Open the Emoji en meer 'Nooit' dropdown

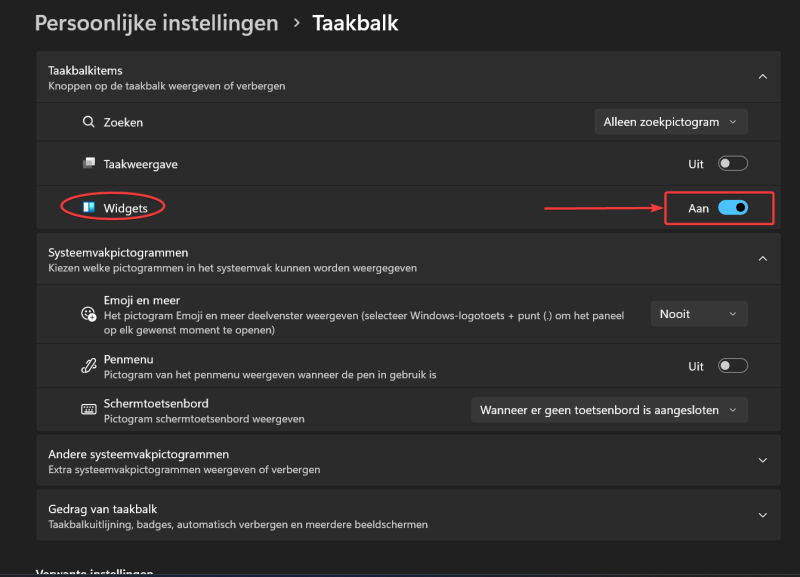698,314
